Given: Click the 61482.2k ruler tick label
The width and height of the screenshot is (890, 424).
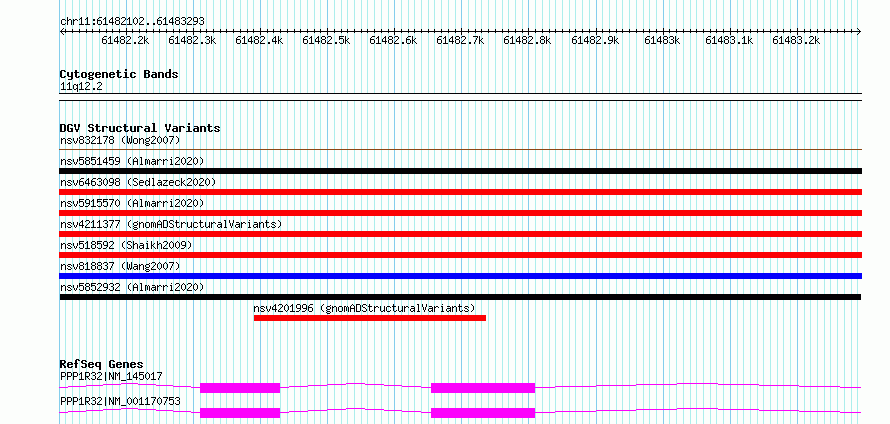Looking at the screenshot, I should pyautogui.click(x=125, y=40).
